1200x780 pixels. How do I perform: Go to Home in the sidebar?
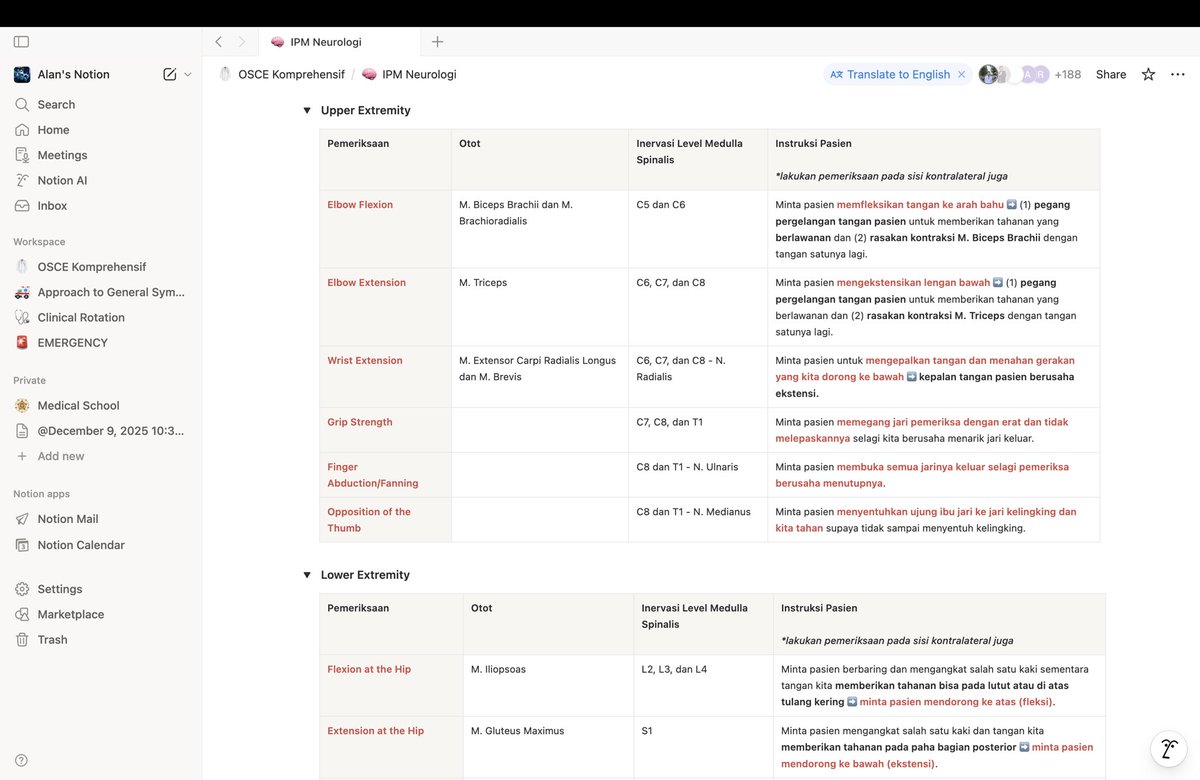[101, 130]
